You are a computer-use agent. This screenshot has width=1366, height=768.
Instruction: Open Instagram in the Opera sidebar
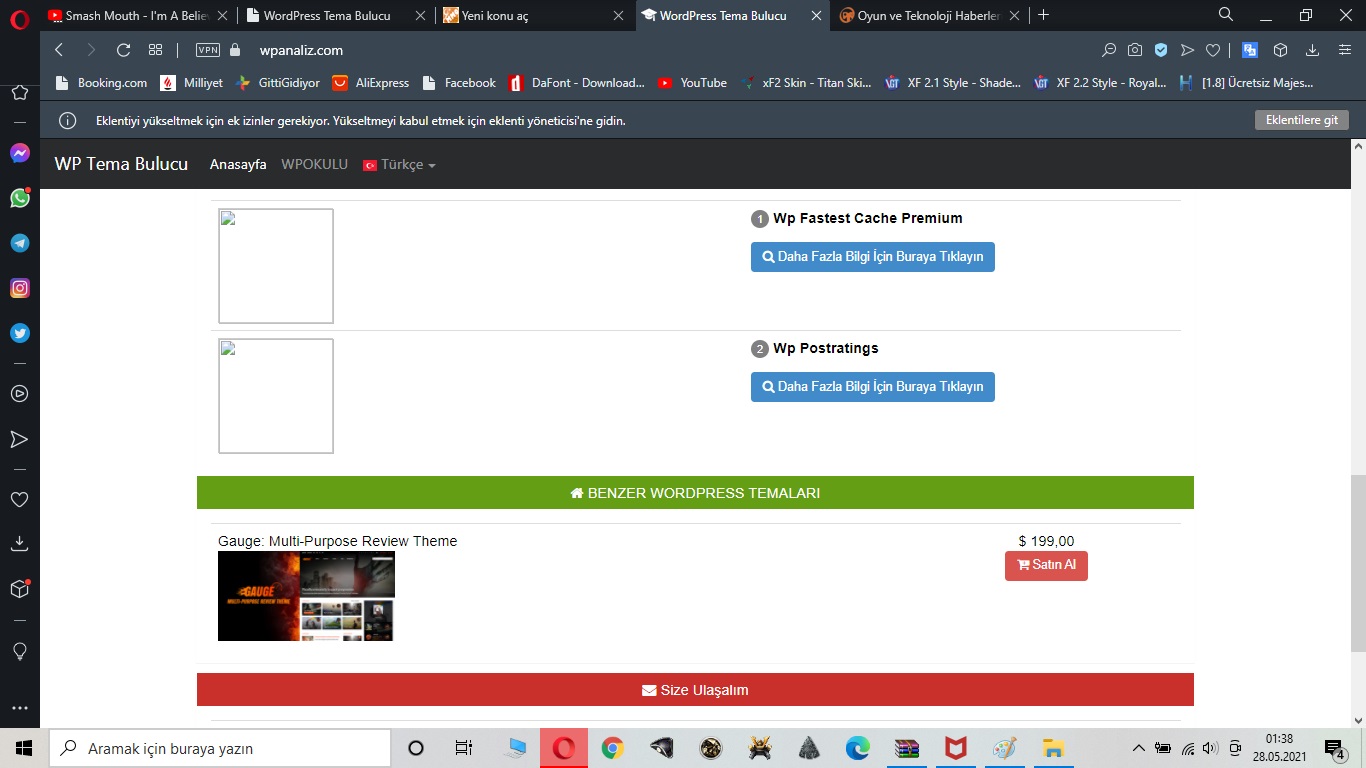point(19,288)
